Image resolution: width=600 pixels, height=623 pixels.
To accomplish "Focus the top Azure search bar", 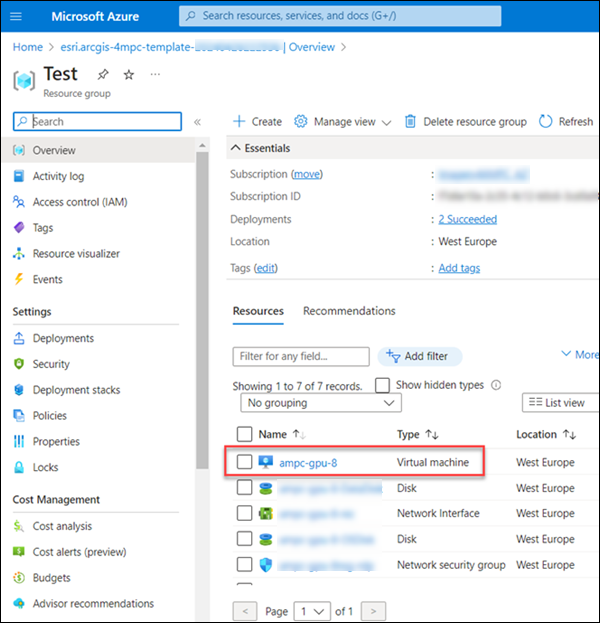I will (340, 16).
